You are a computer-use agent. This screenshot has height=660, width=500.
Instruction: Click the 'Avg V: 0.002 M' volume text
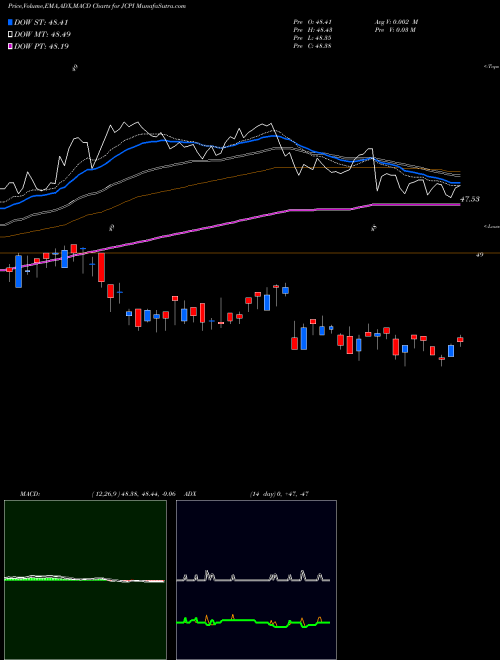(x=396, y=22)
